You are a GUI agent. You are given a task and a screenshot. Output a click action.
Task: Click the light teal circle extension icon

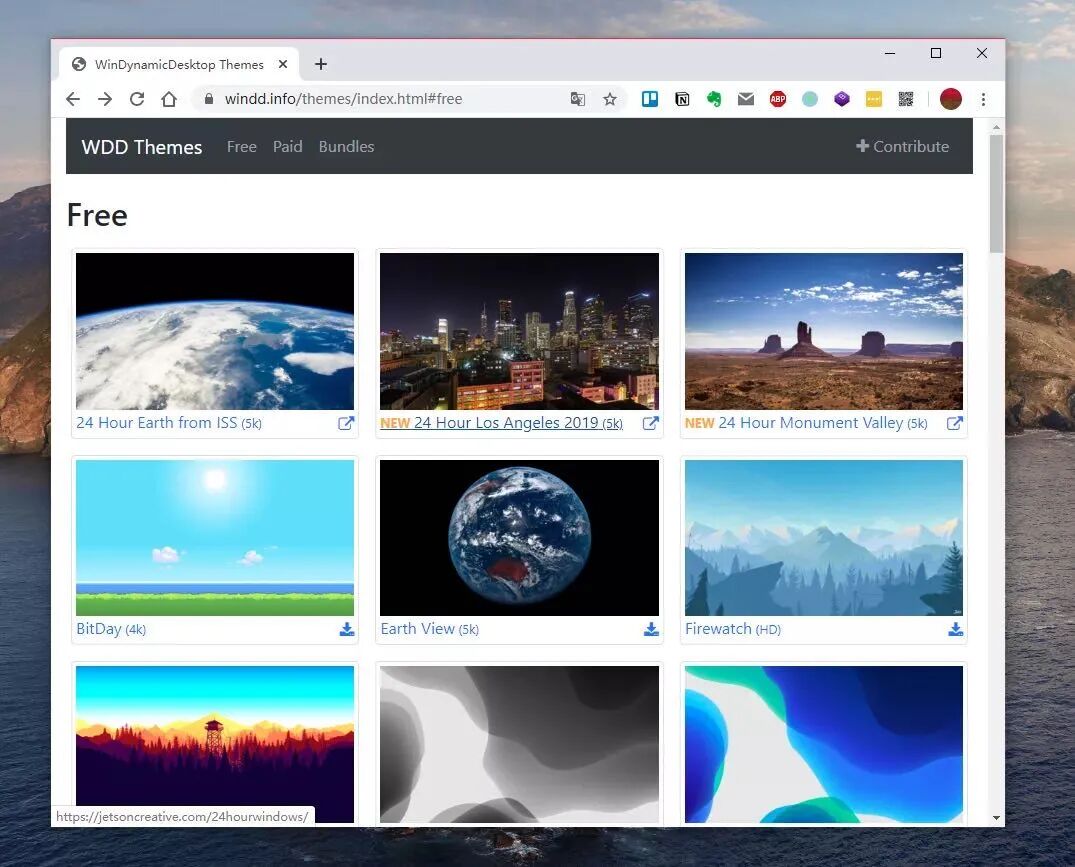[x=810, y=99]
